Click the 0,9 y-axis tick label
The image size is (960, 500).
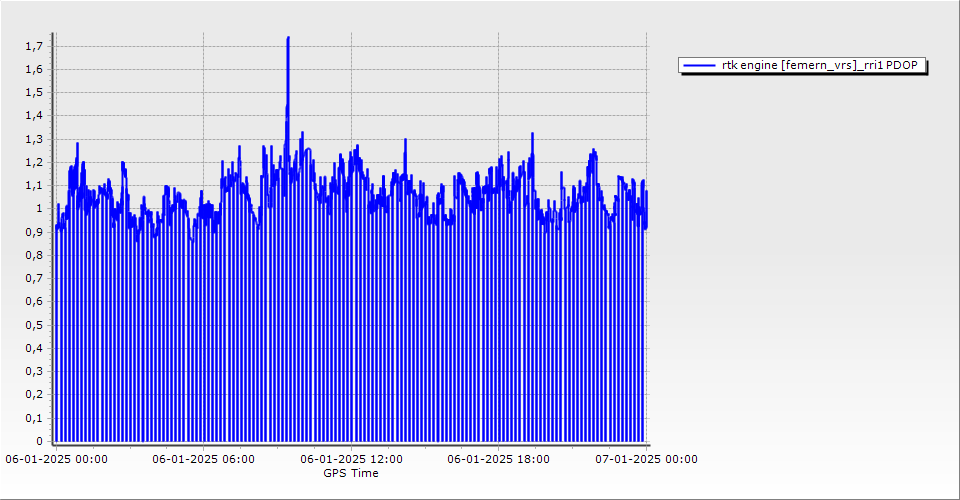[x=34, y=232]
